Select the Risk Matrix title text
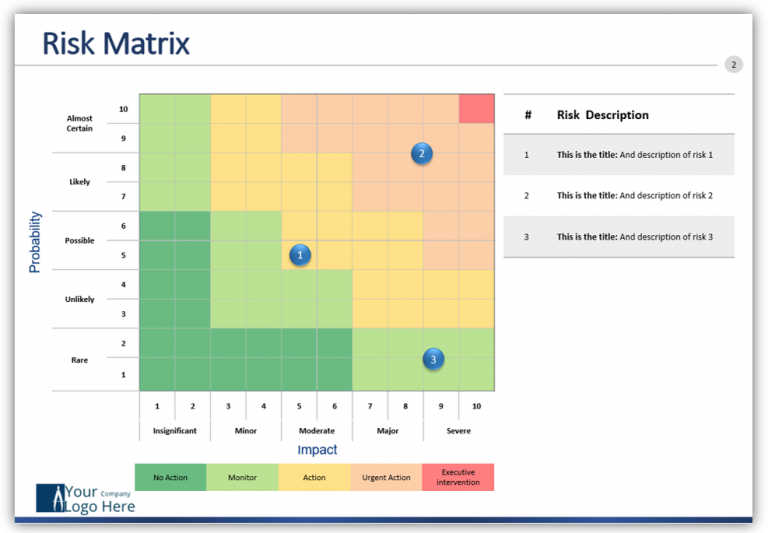 (116, 44)
